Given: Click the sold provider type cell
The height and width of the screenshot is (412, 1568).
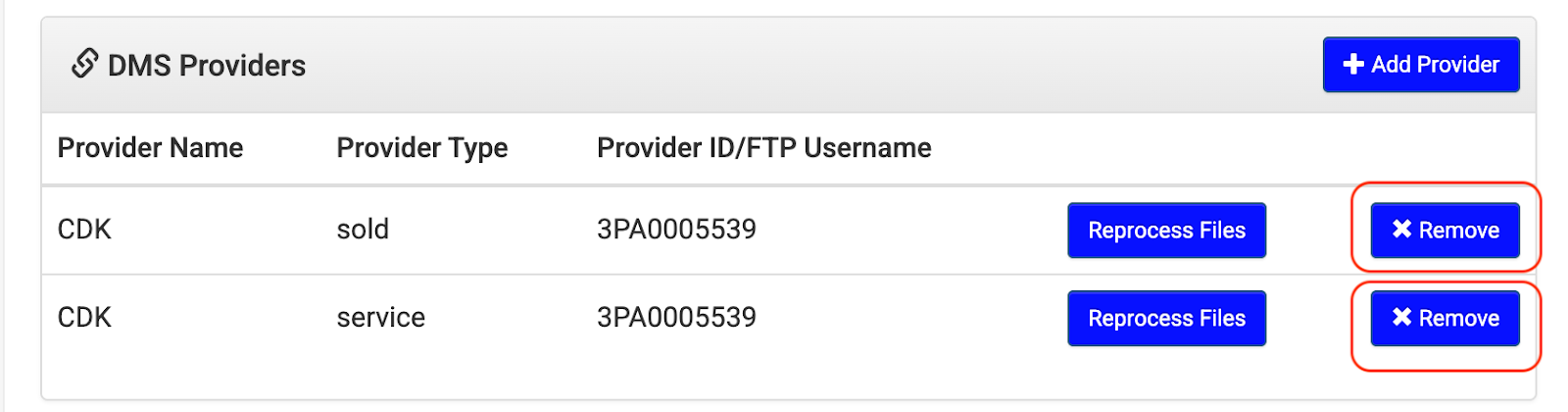Looking at the screenshot, I should click(363, 230).
